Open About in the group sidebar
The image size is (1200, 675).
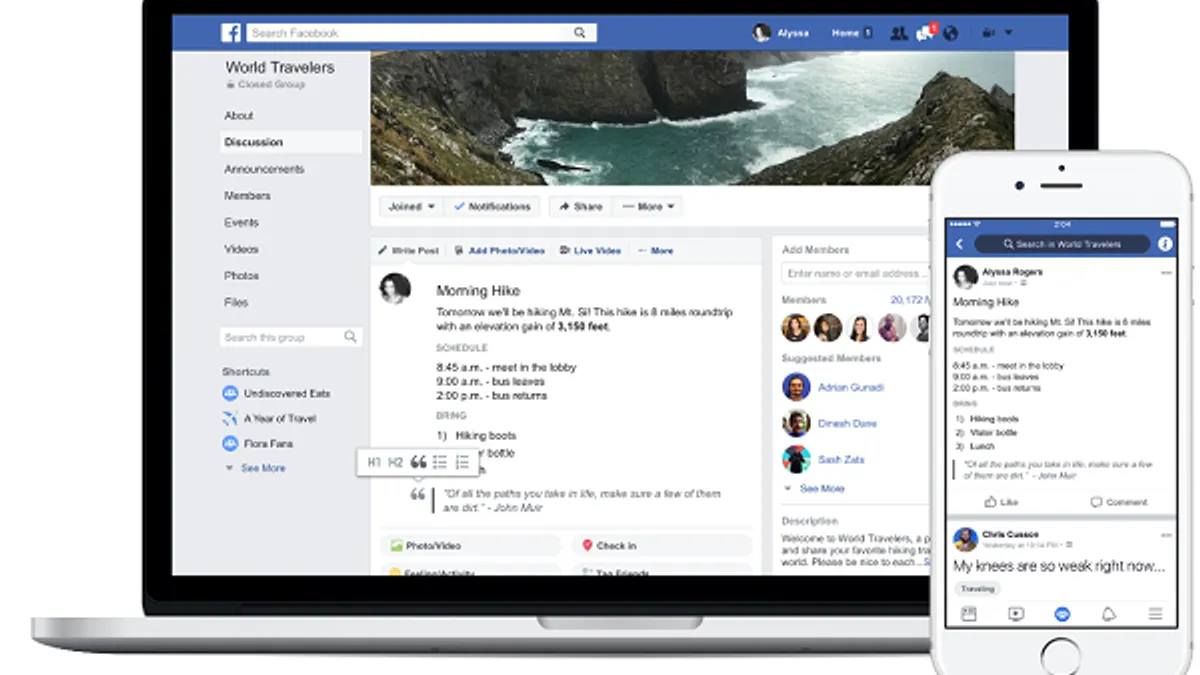(x=239, y=116)
